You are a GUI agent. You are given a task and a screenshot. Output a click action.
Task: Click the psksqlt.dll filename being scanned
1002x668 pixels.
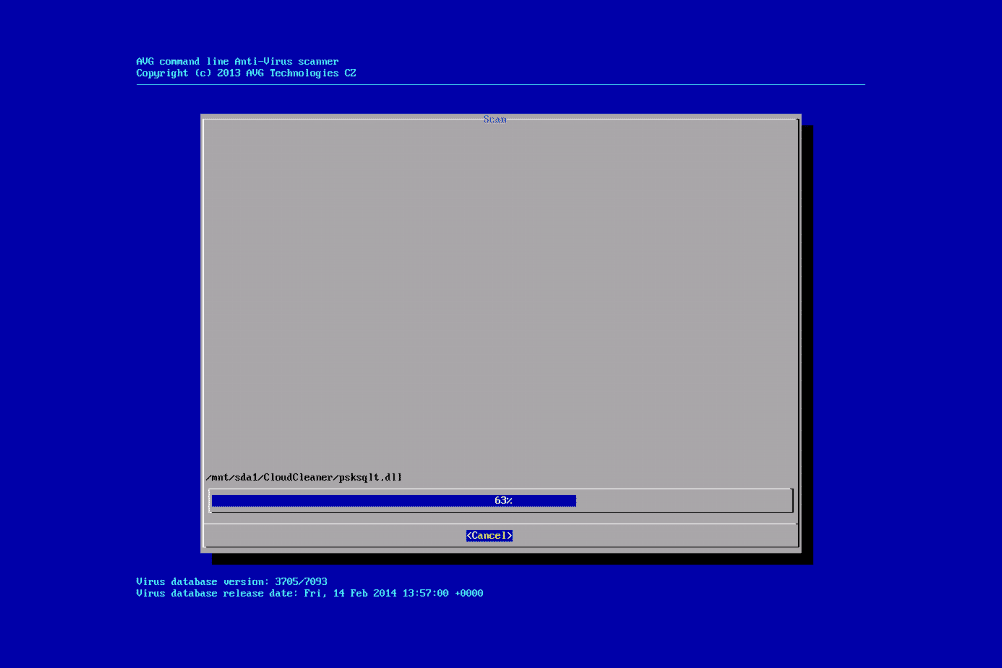pos(370,477)
